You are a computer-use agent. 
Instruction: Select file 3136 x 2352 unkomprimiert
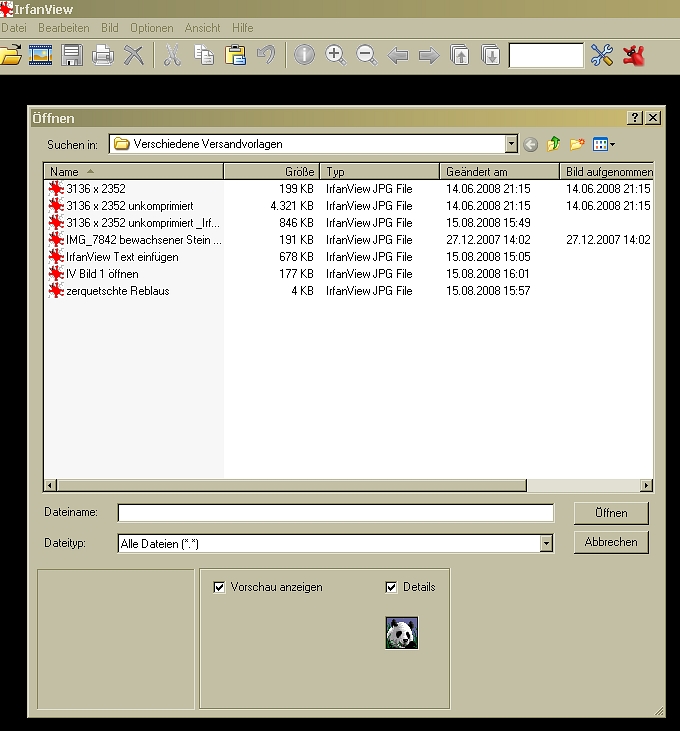pyautogui.click(x=130, y=206)
